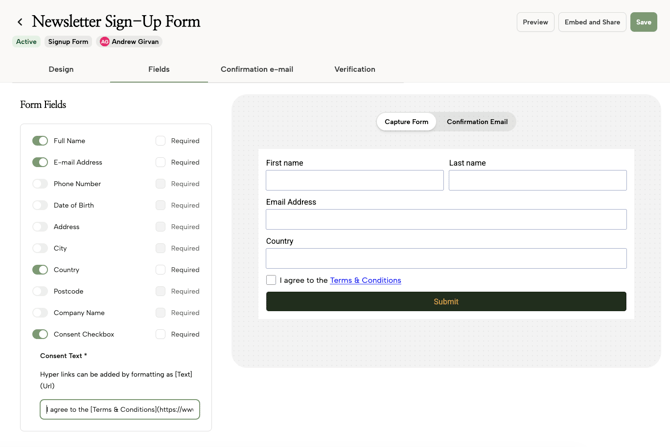The width and height of the screenshot is (670, 447).
Task: Open the Terms & Conditions link
Action: 365,280
